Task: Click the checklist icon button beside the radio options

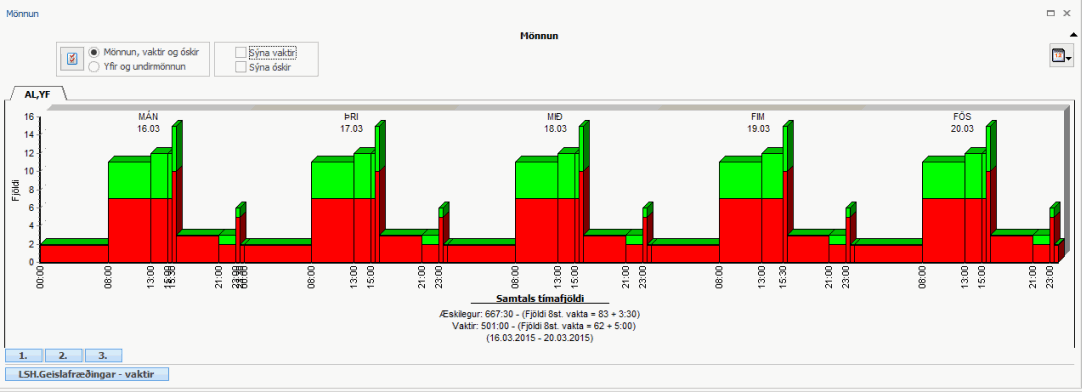Action: (x=71, y=59)
